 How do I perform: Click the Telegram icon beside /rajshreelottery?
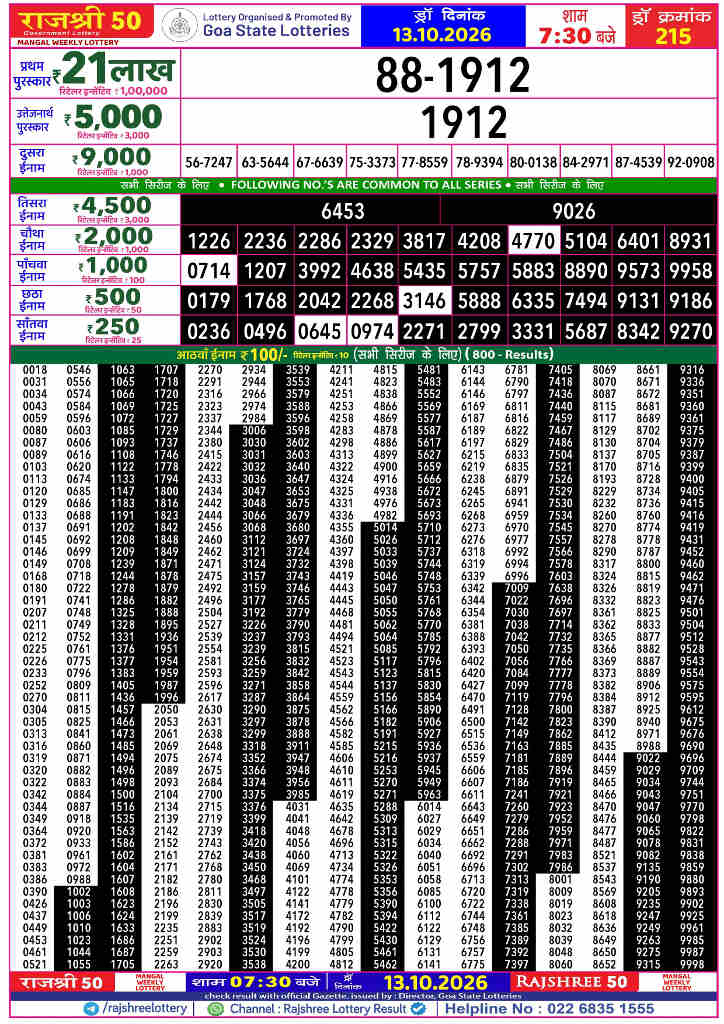click(x=91, y=1009)
